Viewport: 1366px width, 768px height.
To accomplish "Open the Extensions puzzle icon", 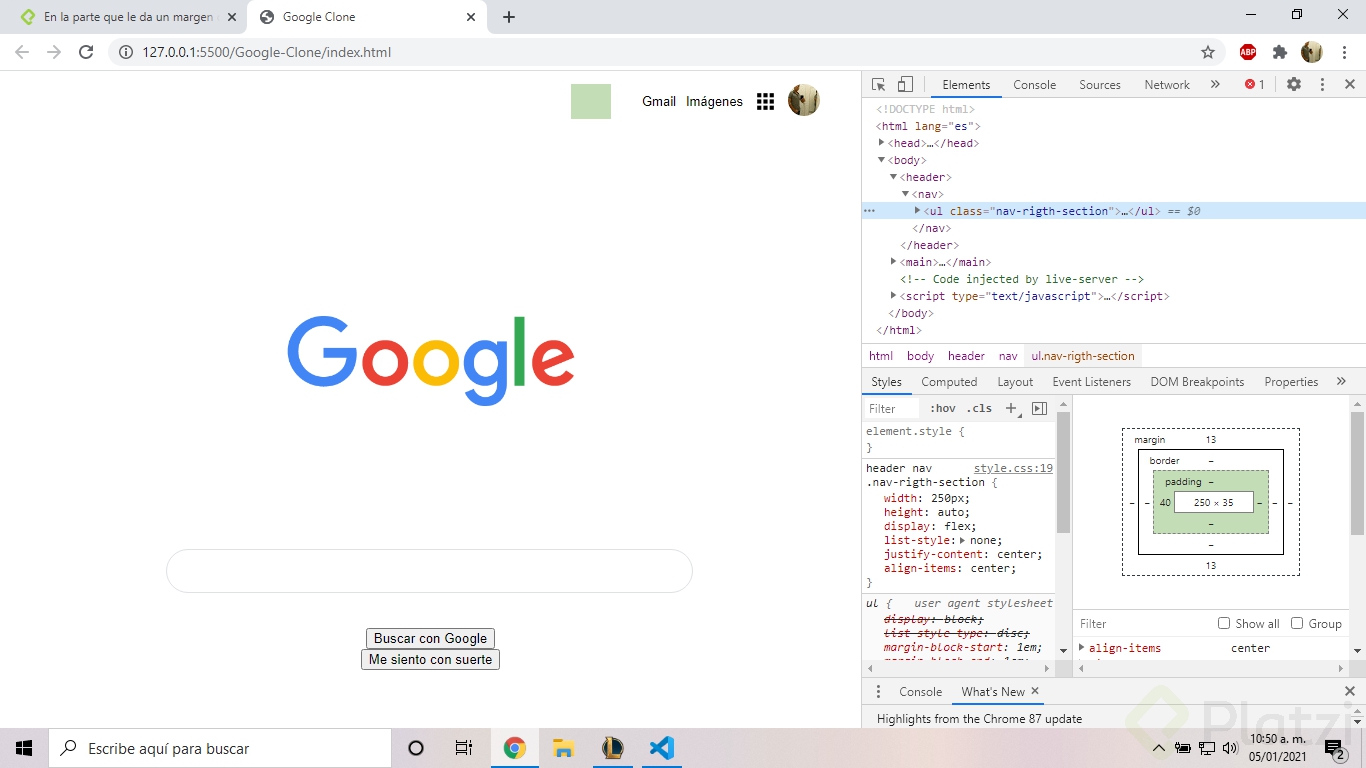I will [x=1279, y=52].
